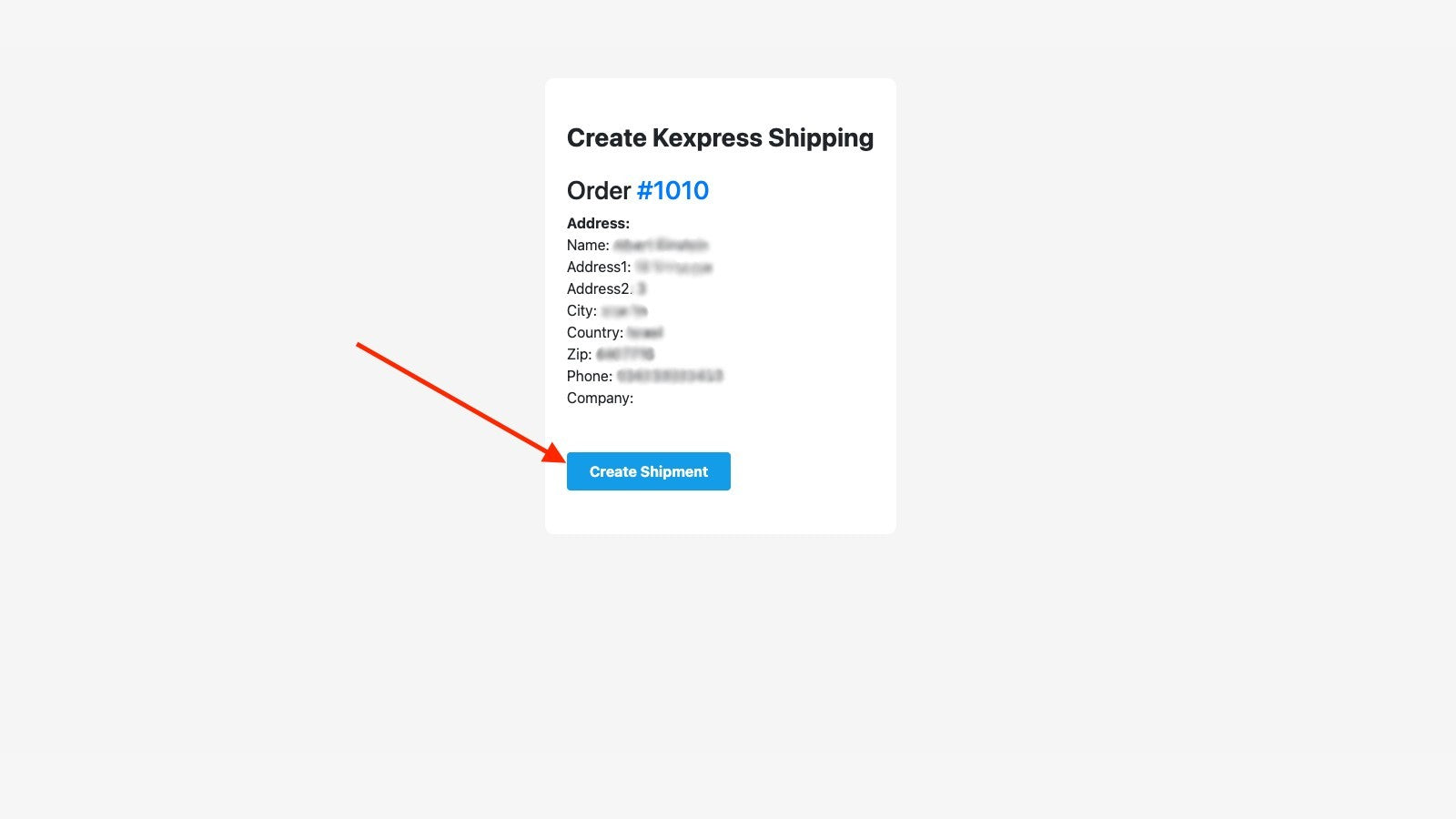Select the blurred phone number value

tap(669, 376)
